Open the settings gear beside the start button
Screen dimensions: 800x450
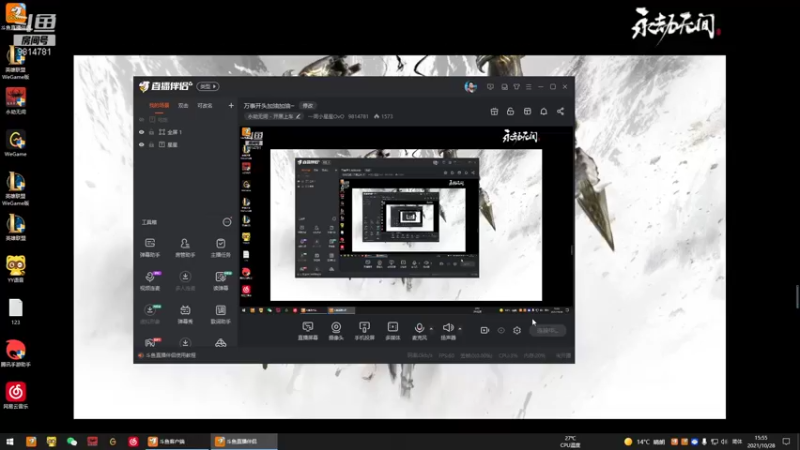[x=517, y=331]
